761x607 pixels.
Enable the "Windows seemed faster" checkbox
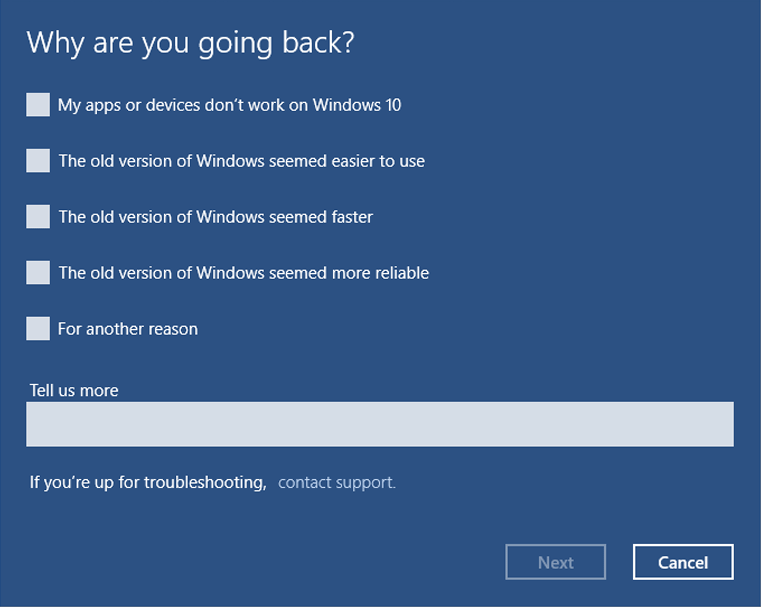38,216
